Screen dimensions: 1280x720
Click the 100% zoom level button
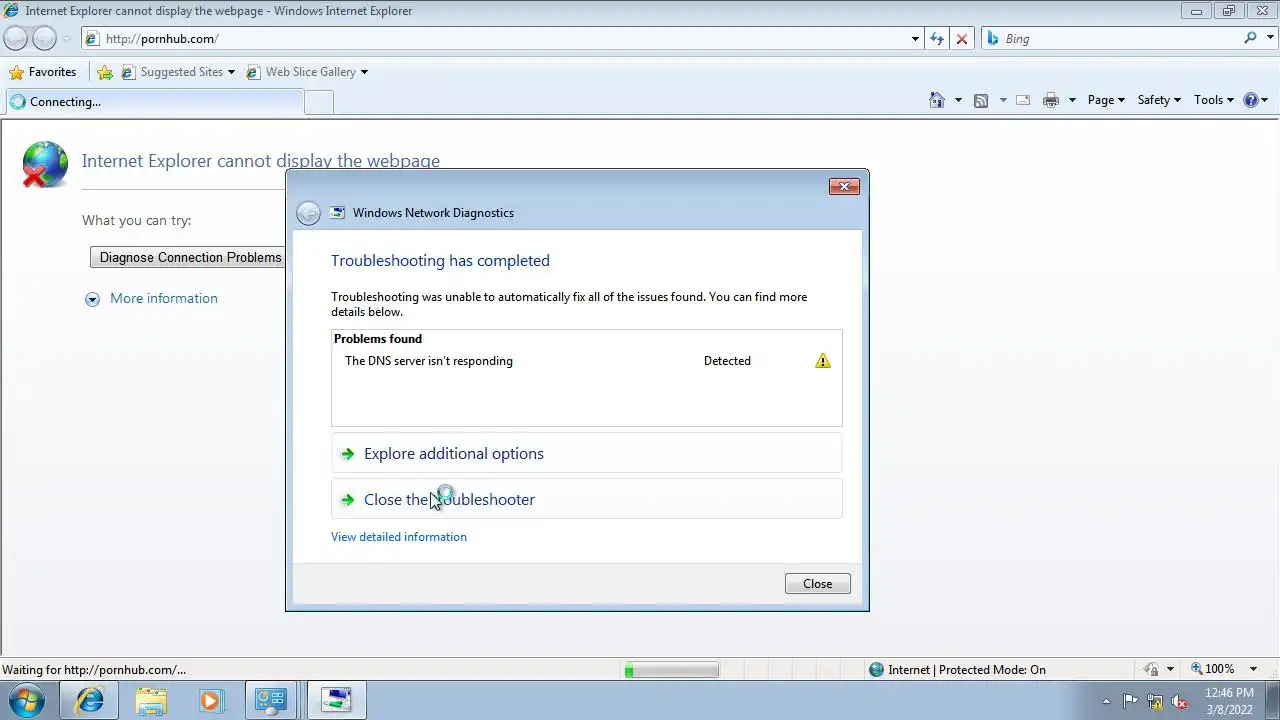[x=1212, y=669]
